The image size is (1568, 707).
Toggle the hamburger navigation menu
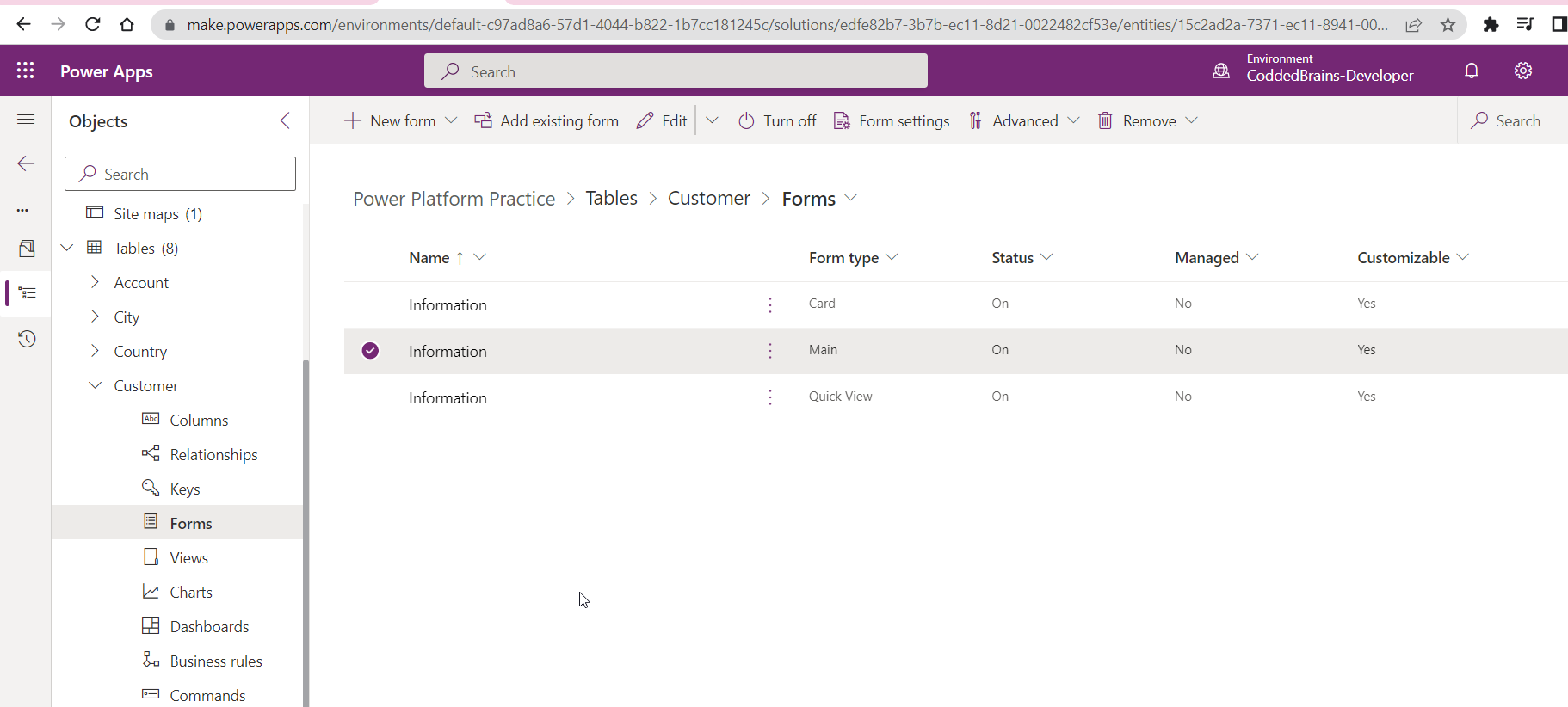coord(27,120)
